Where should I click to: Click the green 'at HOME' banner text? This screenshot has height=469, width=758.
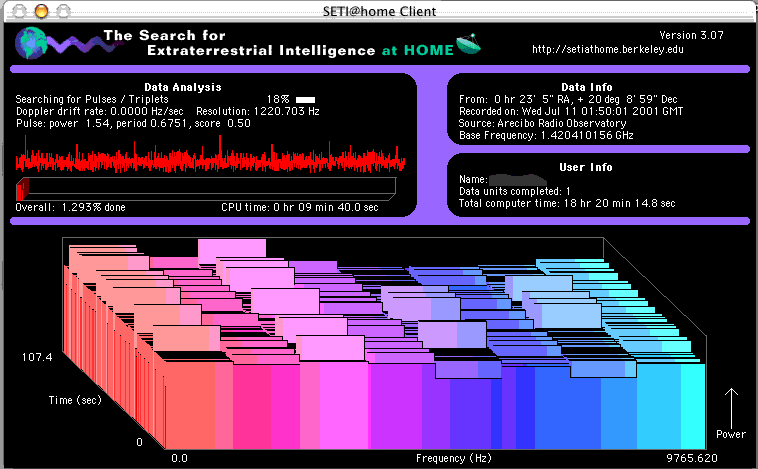418,50
